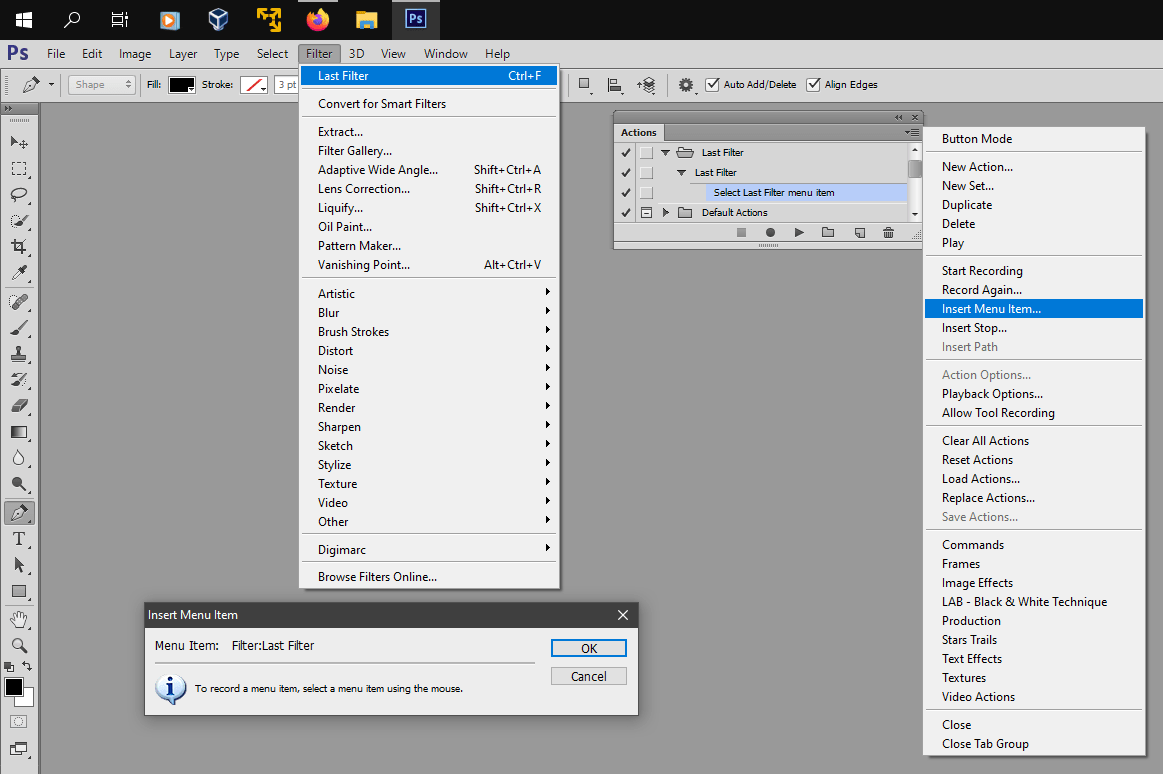Screen dimensions: 1163x774
Task: Toggle checkmark for Last Filter set
Action: pyautogui.click(x=626, y=153)
